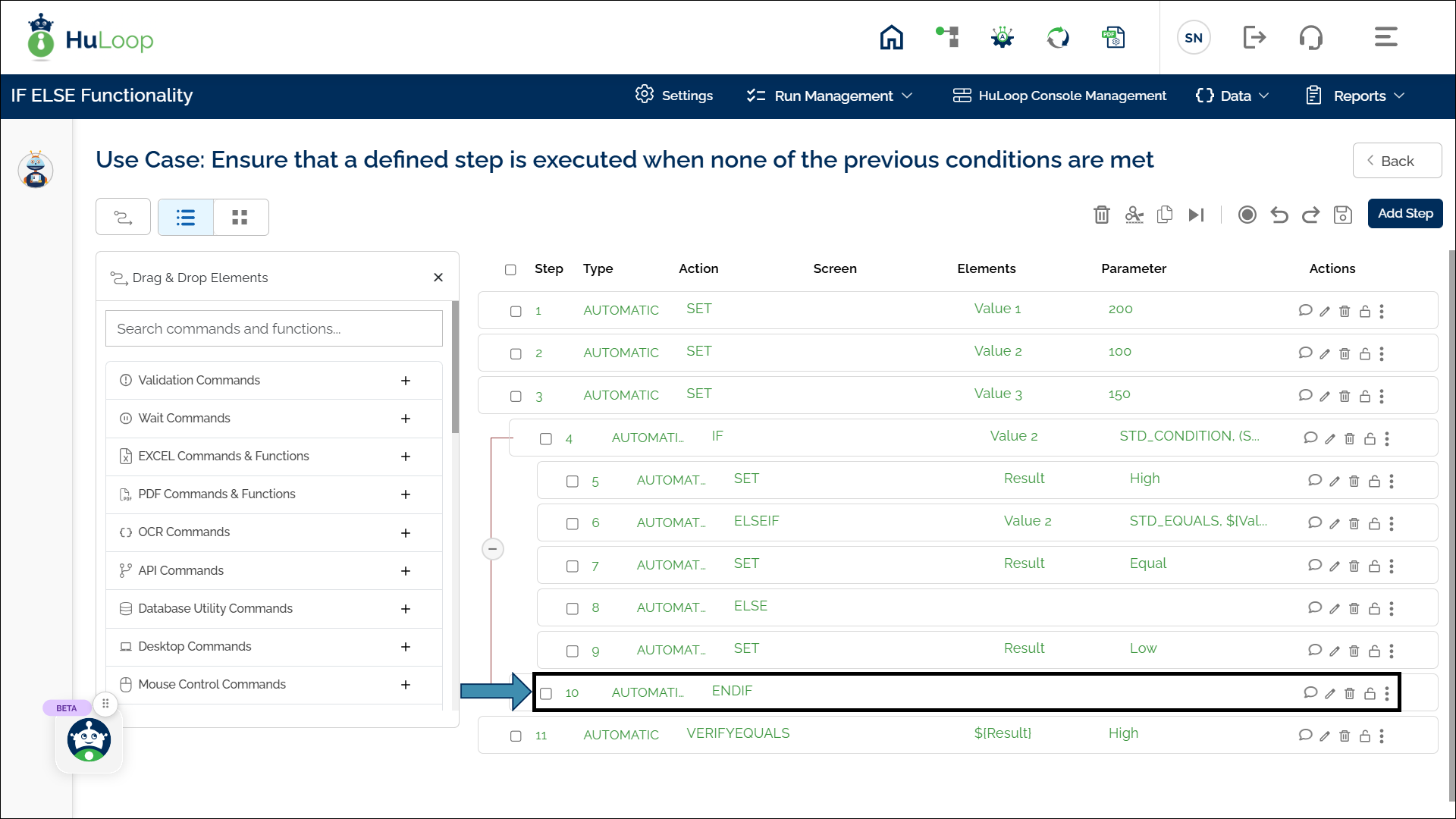This screenshot has height=819, width=1456.
Task: Click the save disk icon in toolbar
Action: click(x=1342, y=215)
